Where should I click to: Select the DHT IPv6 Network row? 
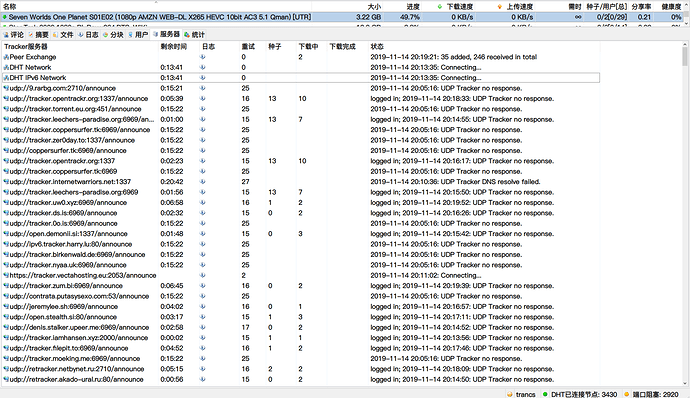pos(301,78)
